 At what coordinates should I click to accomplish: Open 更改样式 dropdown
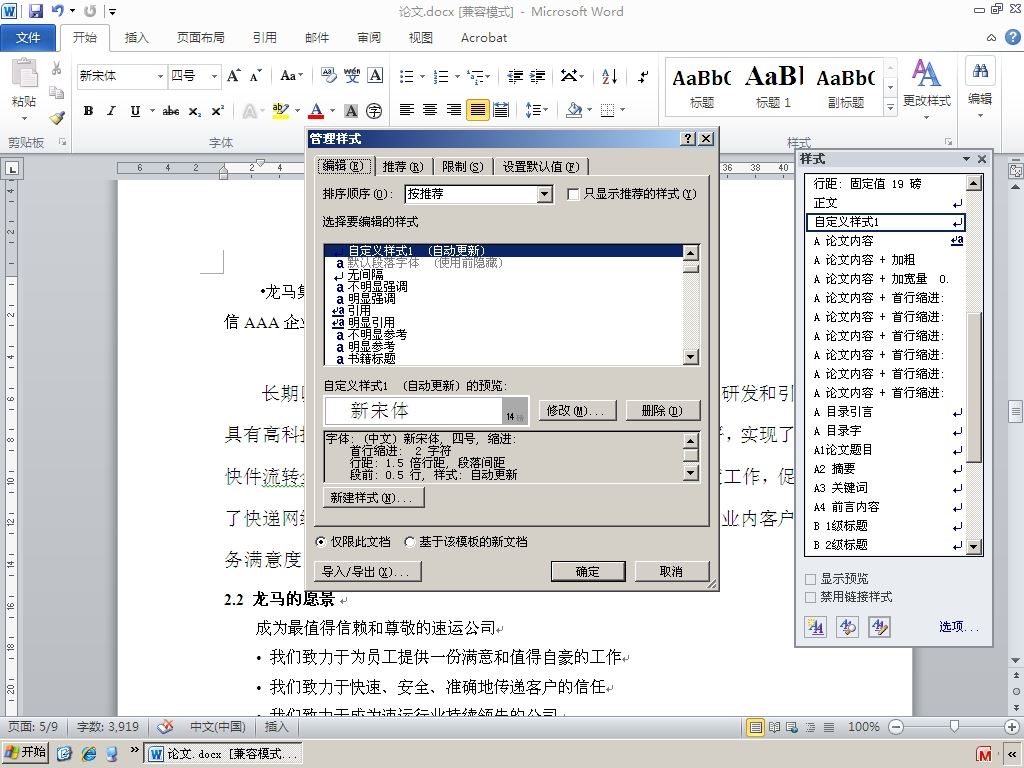[x=926, y=88]
